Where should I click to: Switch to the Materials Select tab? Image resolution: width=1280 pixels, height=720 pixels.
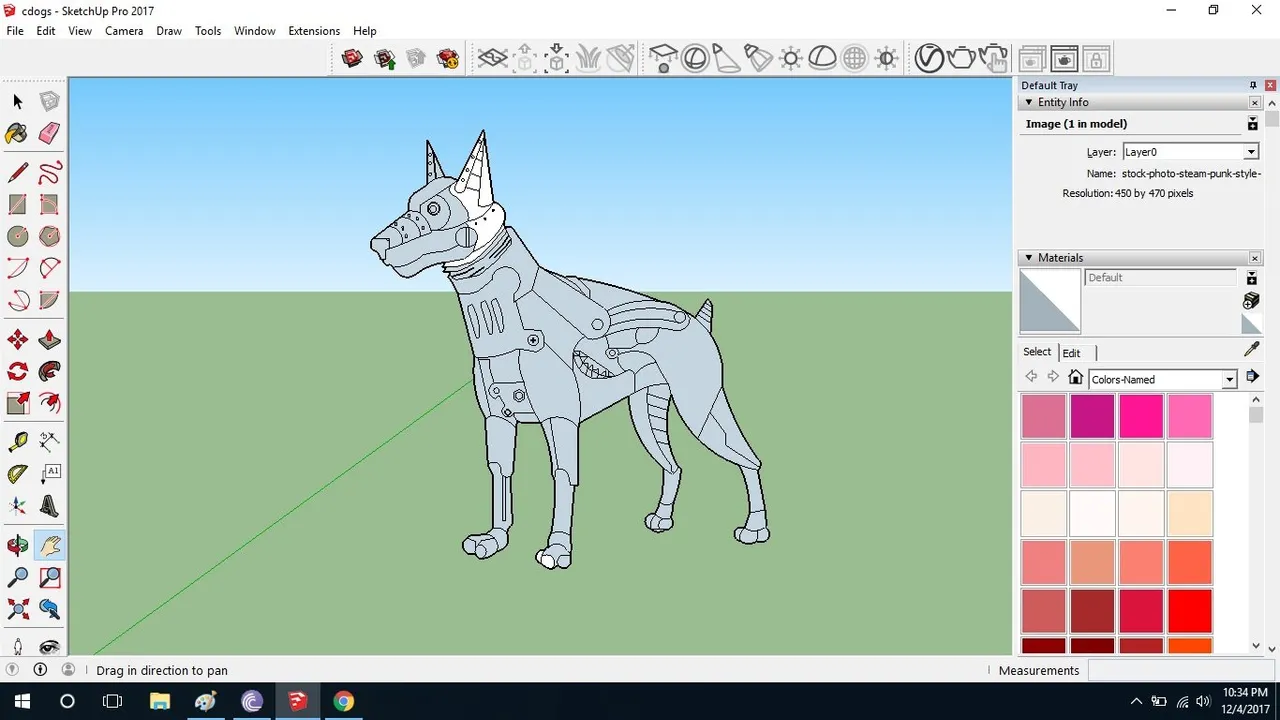point(1037,352)
